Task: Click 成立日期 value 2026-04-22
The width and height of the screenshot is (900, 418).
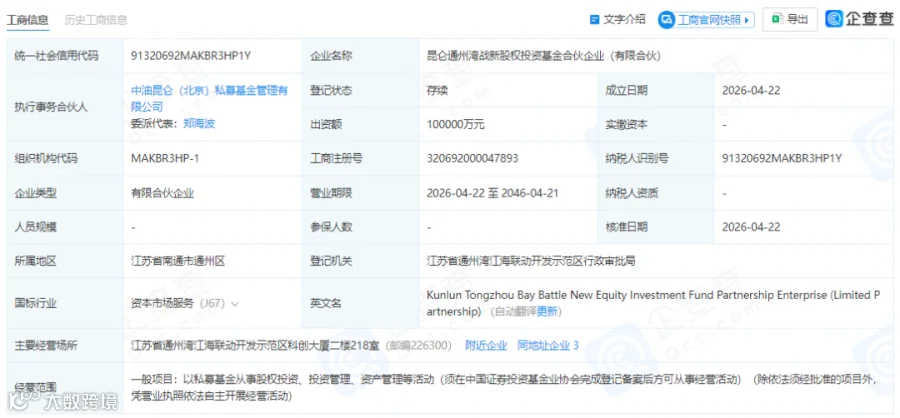Action: [x=751, y=90]
